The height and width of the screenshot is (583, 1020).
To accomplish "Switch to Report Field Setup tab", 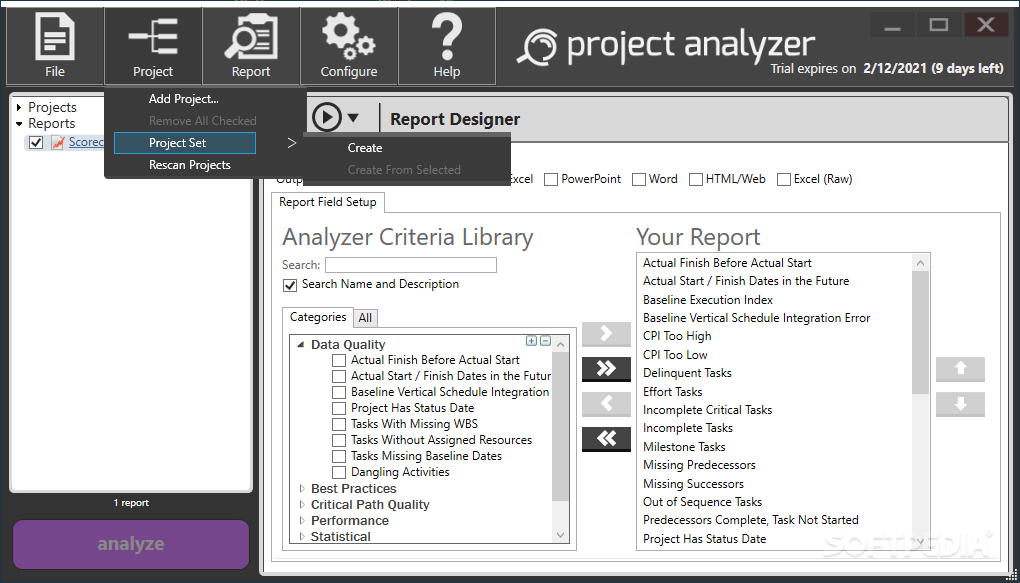I will (x=328, y=202).
